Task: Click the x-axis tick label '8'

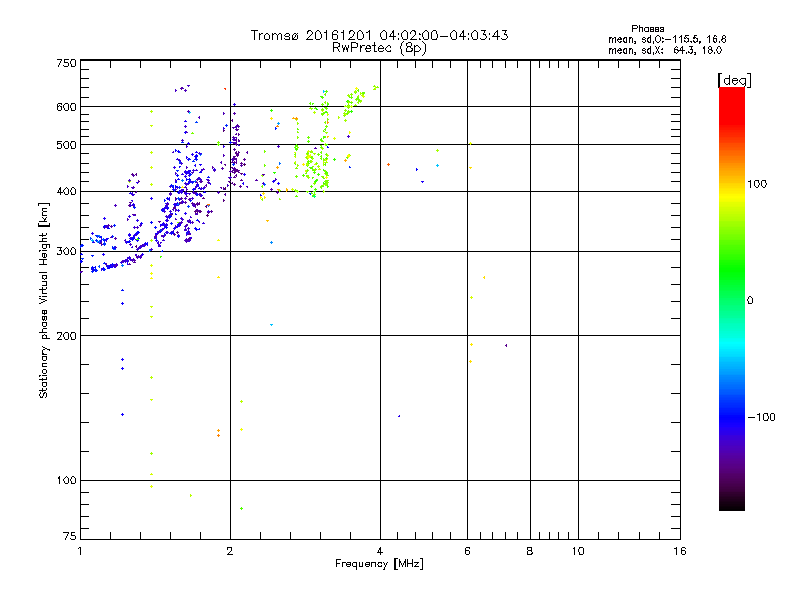Action: (x=530, y=551)
